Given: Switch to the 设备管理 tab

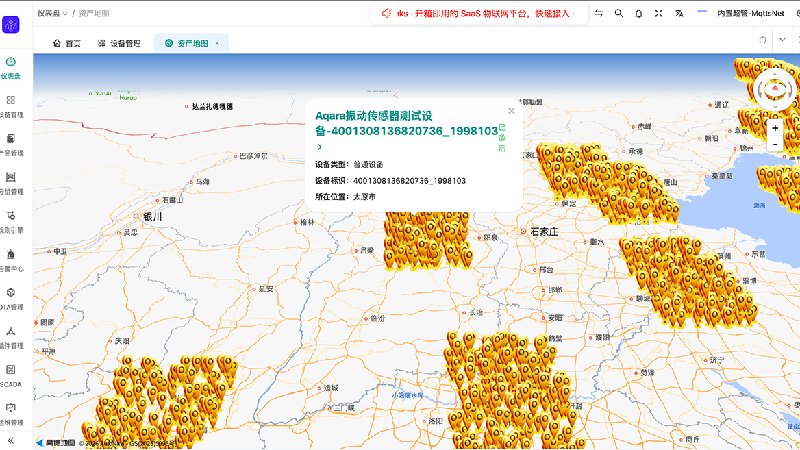Looking at the screenshot, I should pos(119,43).
